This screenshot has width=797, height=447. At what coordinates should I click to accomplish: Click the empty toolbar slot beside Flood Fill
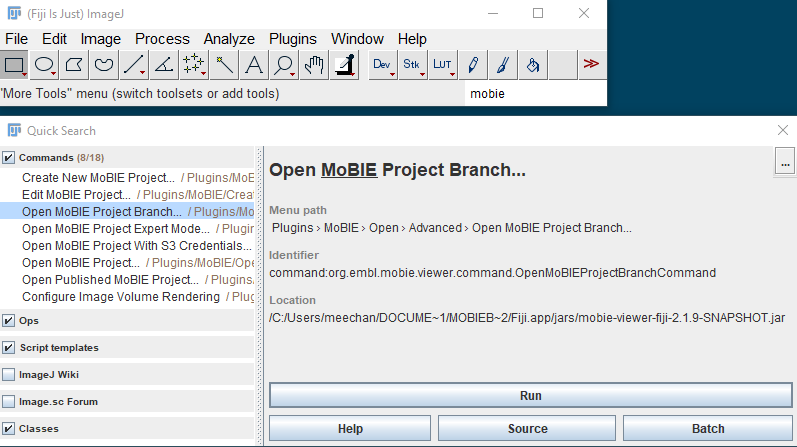563,65
